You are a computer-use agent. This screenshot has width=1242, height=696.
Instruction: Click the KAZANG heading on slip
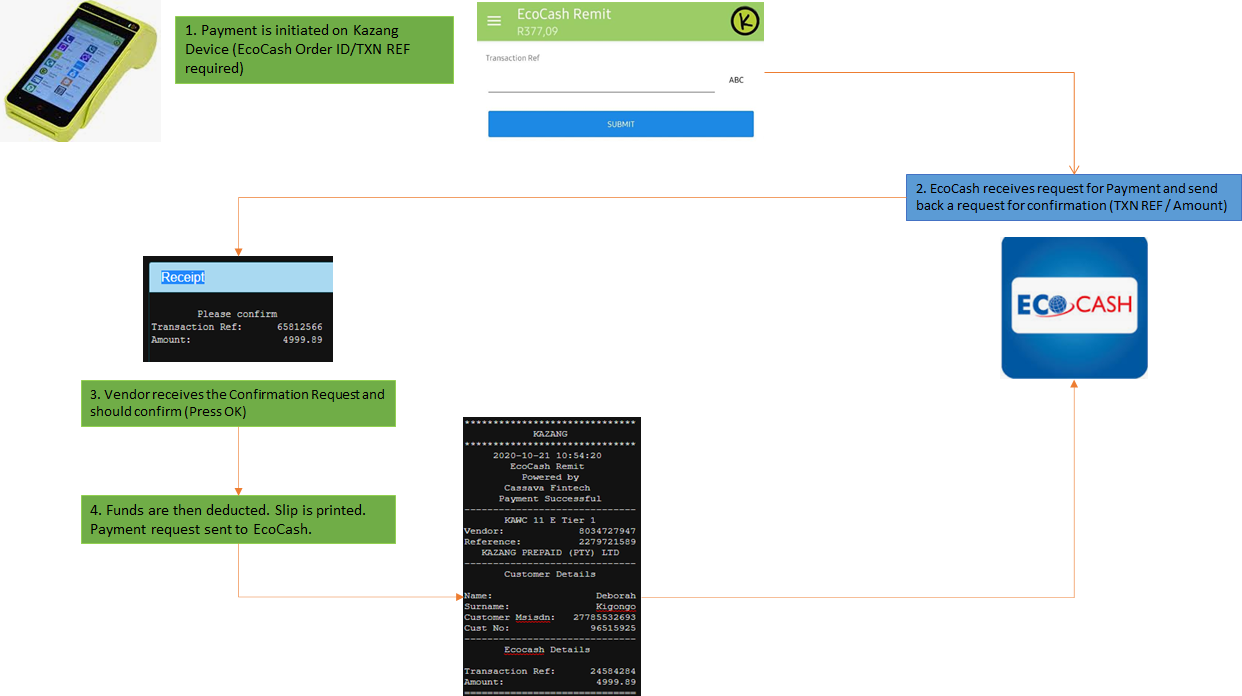[550, 434]
